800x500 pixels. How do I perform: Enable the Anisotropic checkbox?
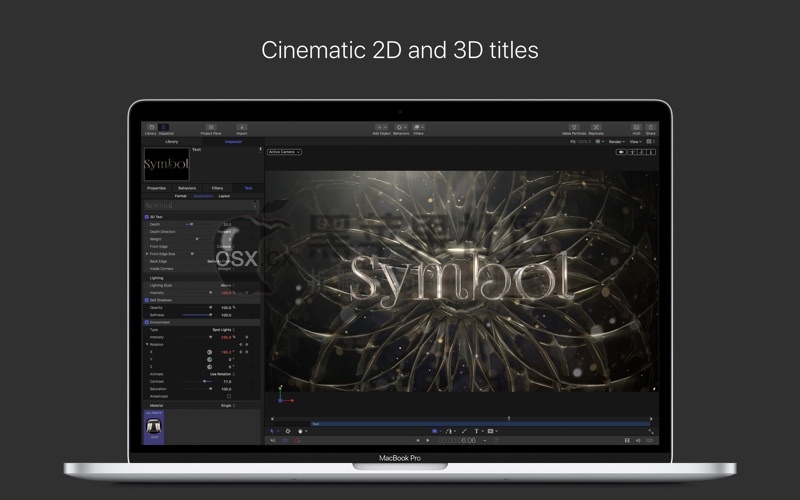[x=229, y=396]
